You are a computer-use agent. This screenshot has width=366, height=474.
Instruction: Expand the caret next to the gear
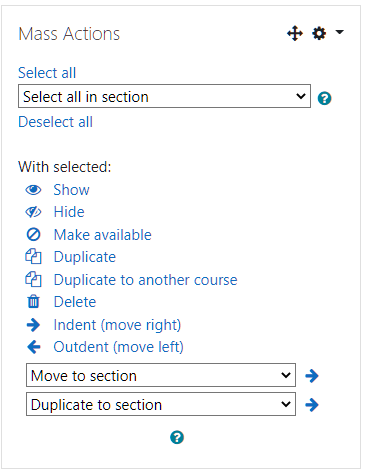[339, 32]
